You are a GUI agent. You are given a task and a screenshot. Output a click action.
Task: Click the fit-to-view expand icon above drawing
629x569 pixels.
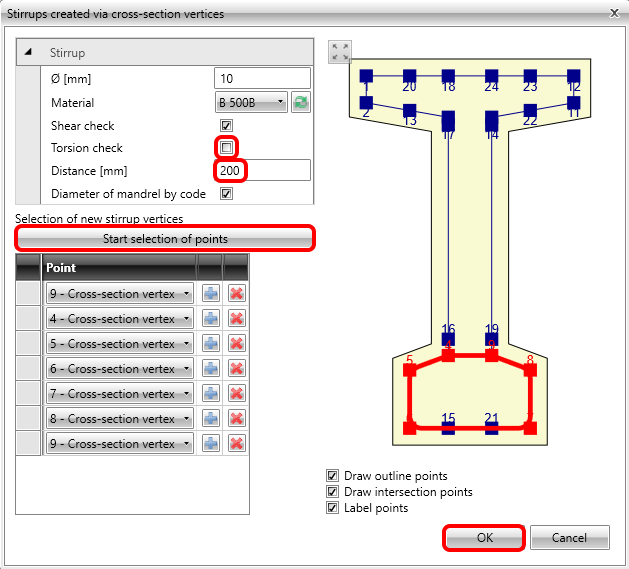(x=340, y=52)
